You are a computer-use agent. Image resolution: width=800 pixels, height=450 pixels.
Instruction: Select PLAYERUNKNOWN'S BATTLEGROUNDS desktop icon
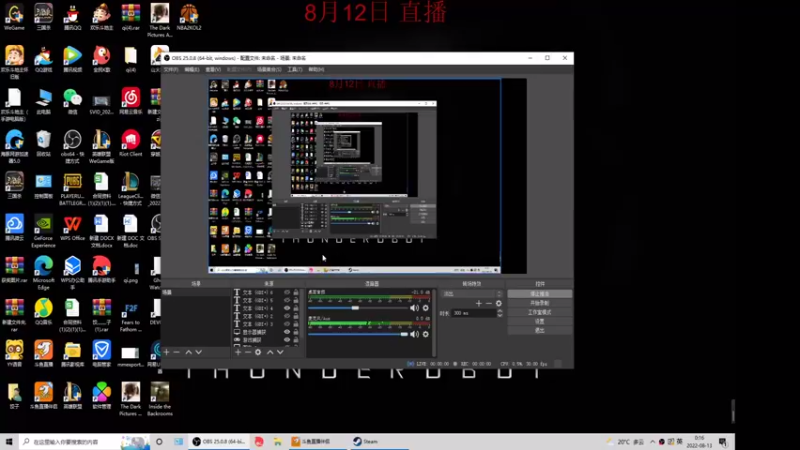click(x=72, y=189)
